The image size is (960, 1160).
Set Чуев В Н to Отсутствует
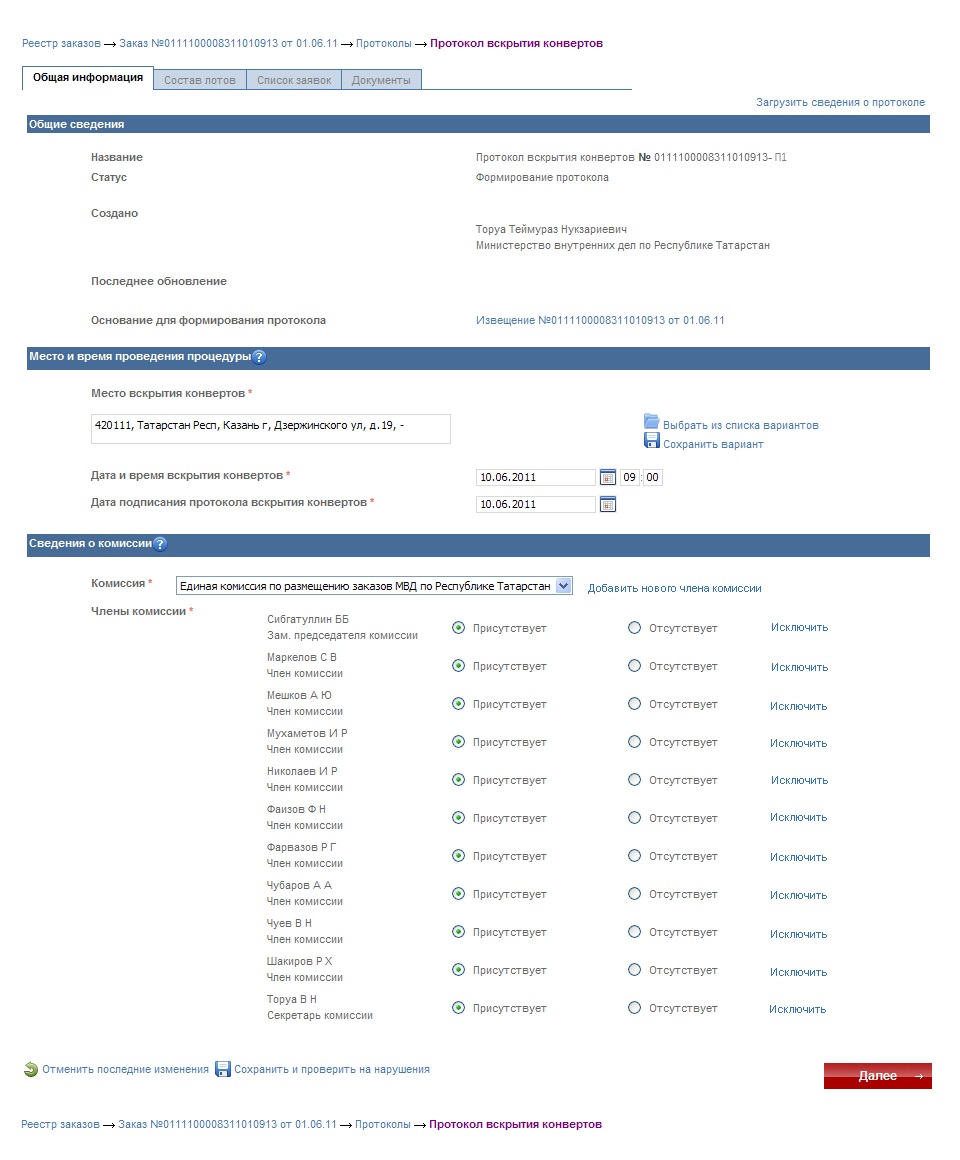click(635, 932)
